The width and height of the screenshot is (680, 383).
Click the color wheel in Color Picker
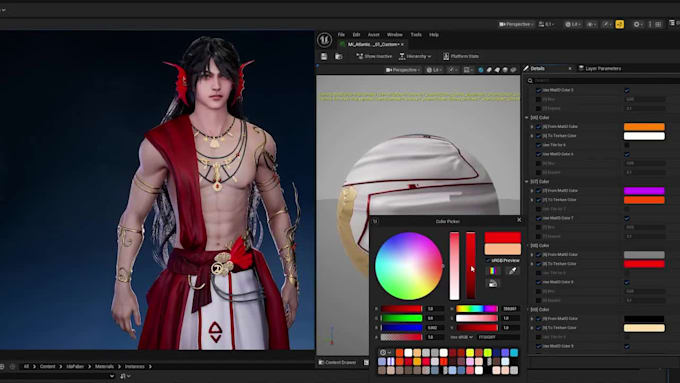[x=409, y=266]
